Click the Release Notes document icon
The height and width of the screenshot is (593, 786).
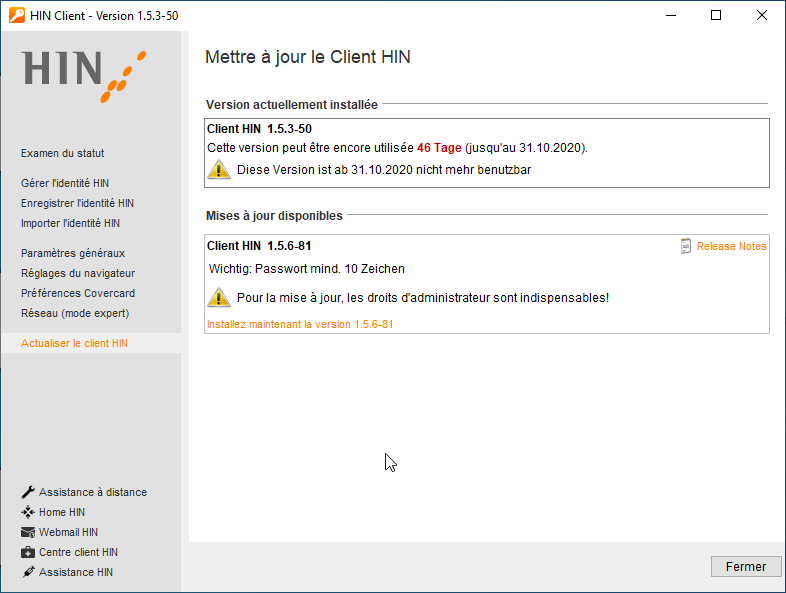coord(685,246)
